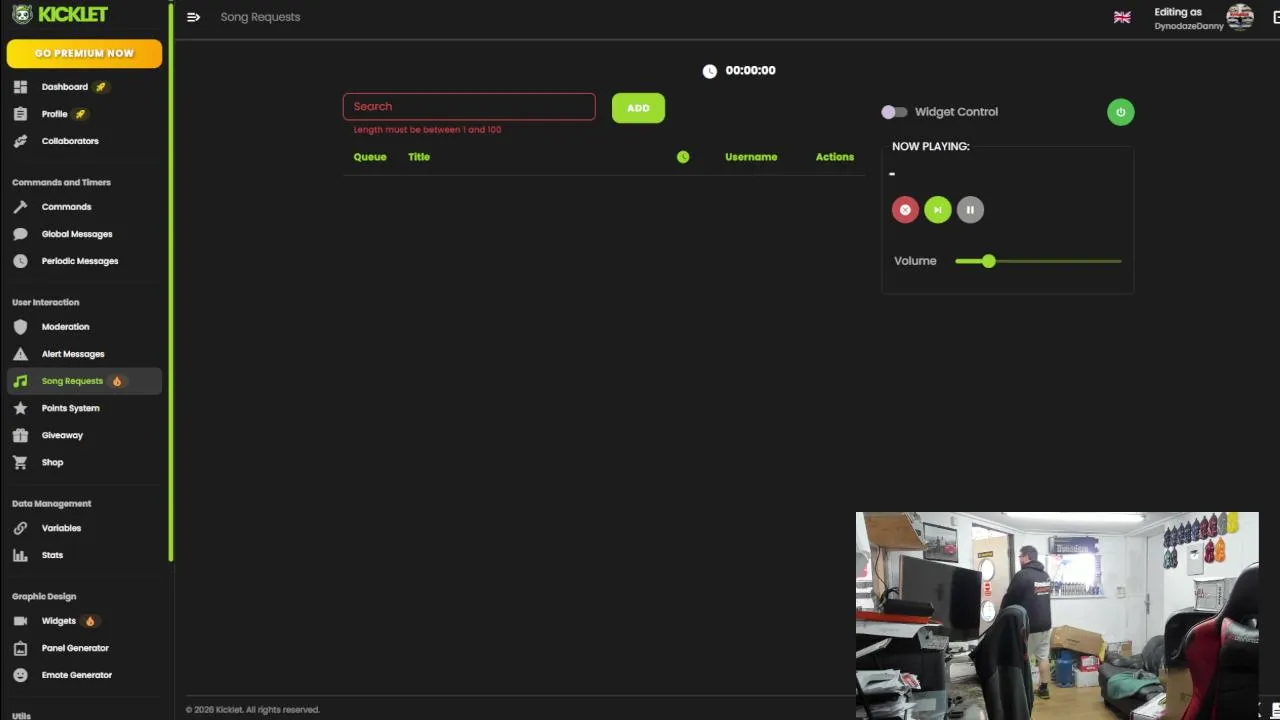Select Periodic Messages in the sidebar
This screenshot has width=1280, height=720.
(x=84, y=261)
